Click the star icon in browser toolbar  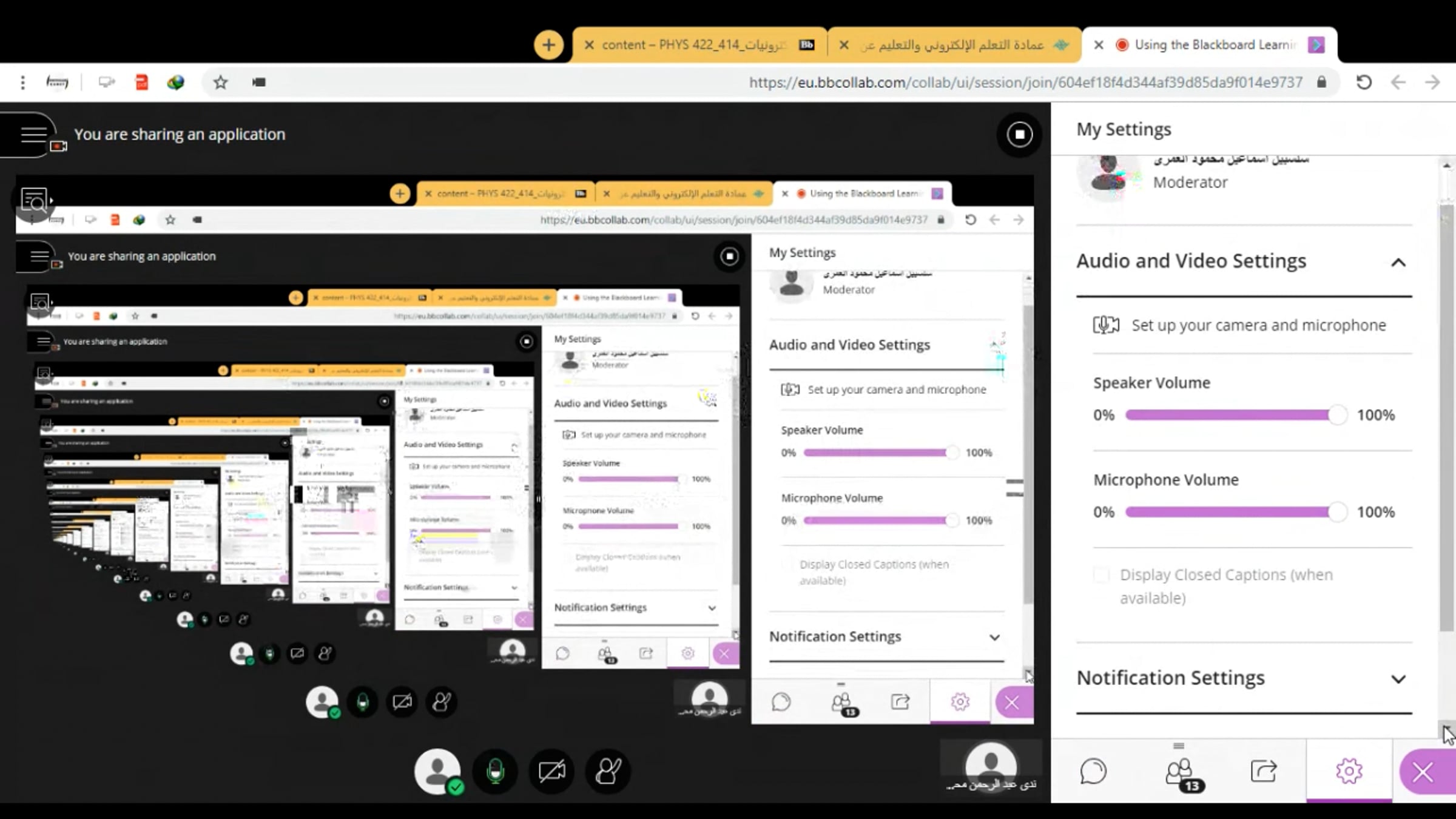click(x=220, y=83)
